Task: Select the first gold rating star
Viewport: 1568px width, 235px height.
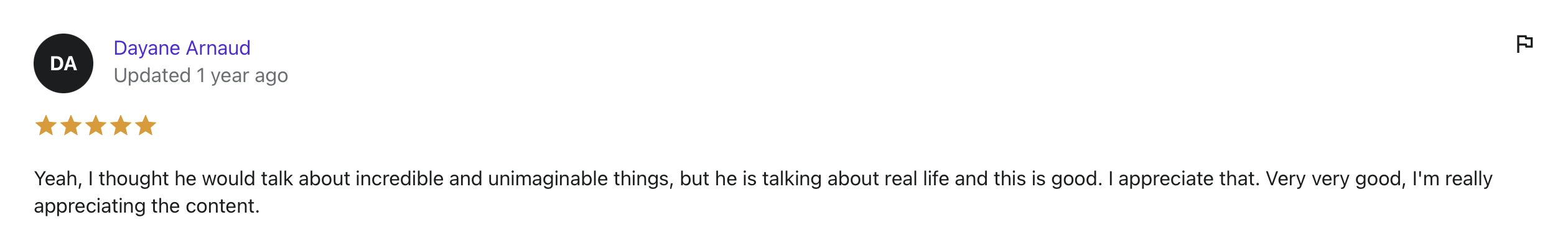Action: 46,126
